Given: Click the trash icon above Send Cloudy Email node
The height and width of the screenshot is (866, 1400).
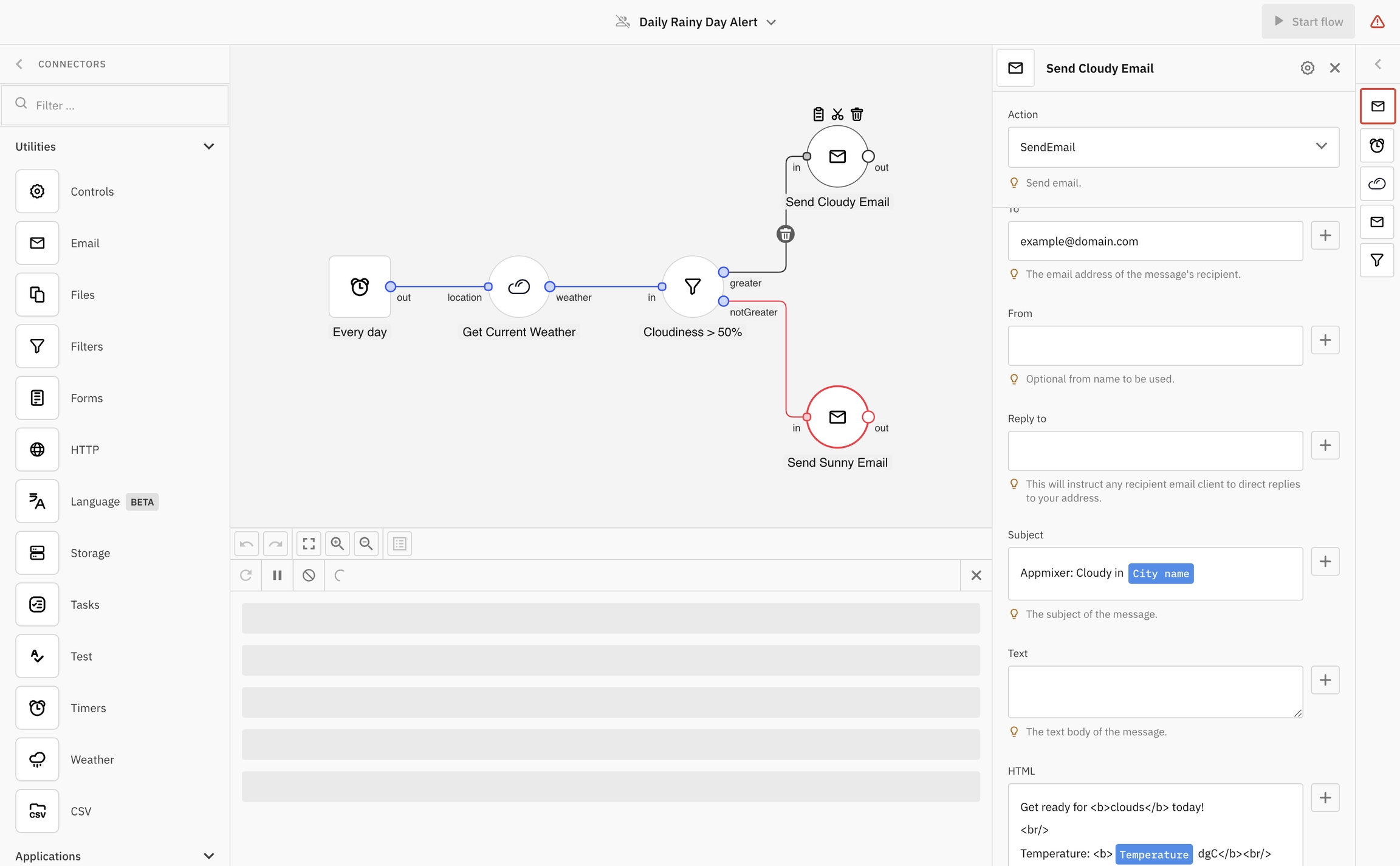Looking at the screenshot, I should (x=857, y=114).
